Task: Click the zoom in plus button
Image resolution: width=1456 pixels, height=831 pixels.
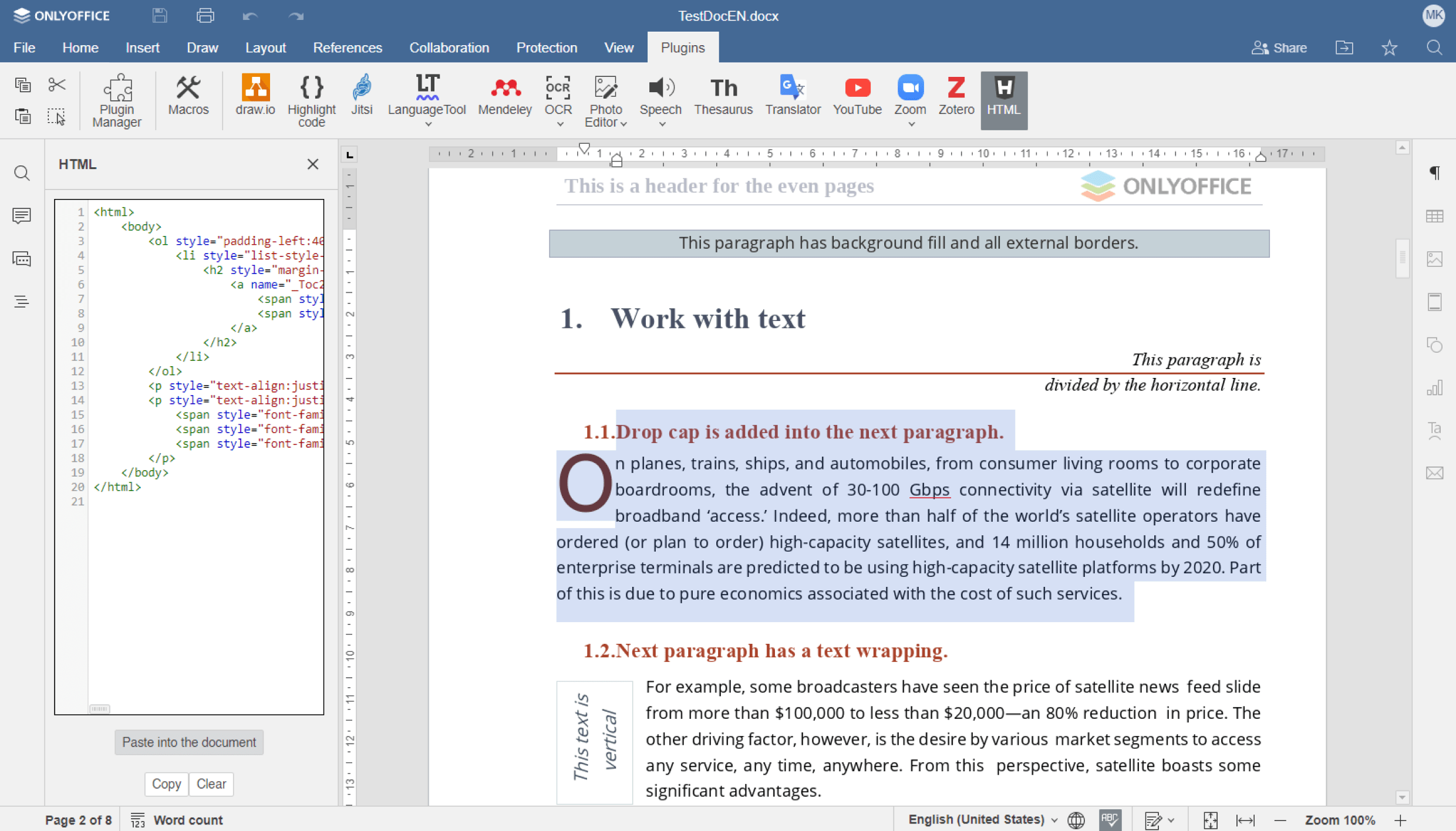Action: point(1400,820)
